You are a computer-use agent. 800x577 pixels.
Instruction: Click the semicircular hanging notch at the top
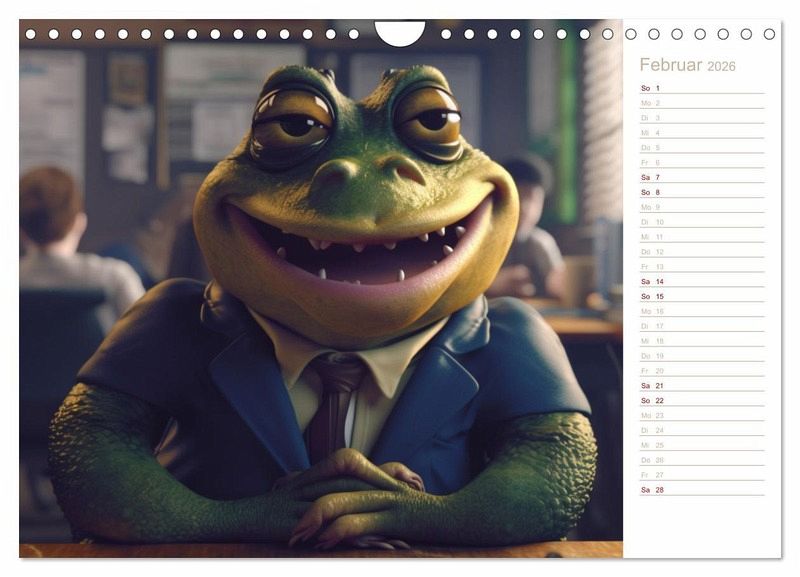pyautogui.click(x=400, y=31)
